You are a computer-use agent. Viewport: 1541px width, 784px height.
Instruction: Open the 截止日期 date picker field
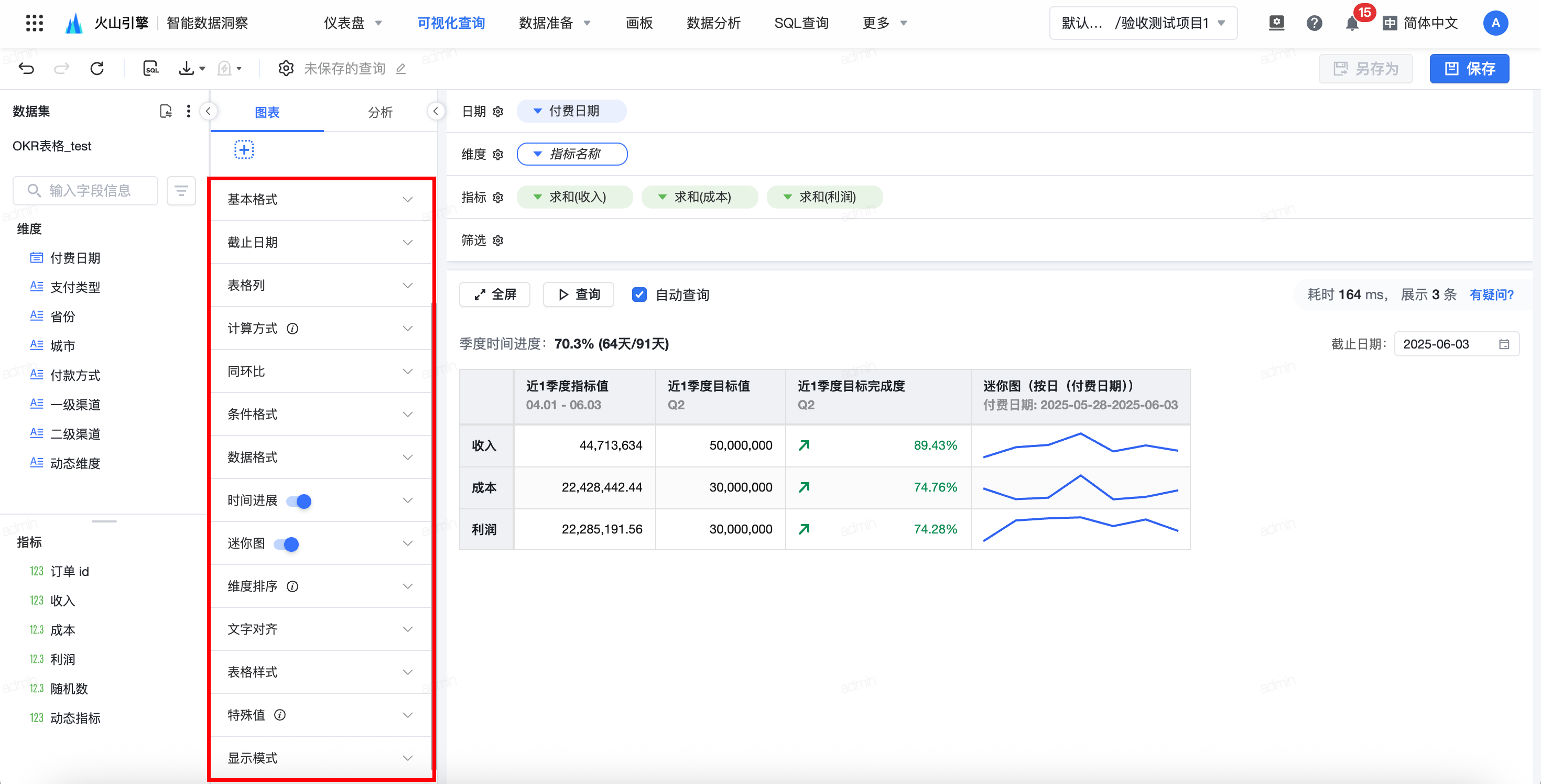1457,344
